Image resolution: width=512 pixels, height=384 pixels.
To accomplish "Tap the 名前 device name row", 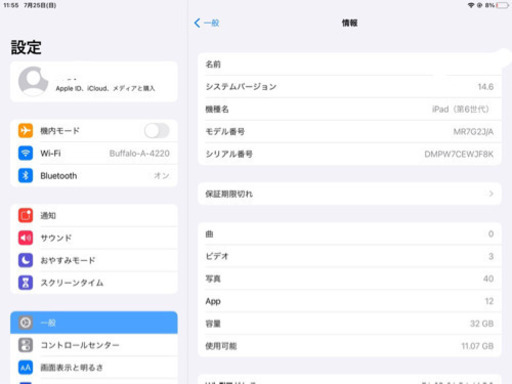I will 350,64.
